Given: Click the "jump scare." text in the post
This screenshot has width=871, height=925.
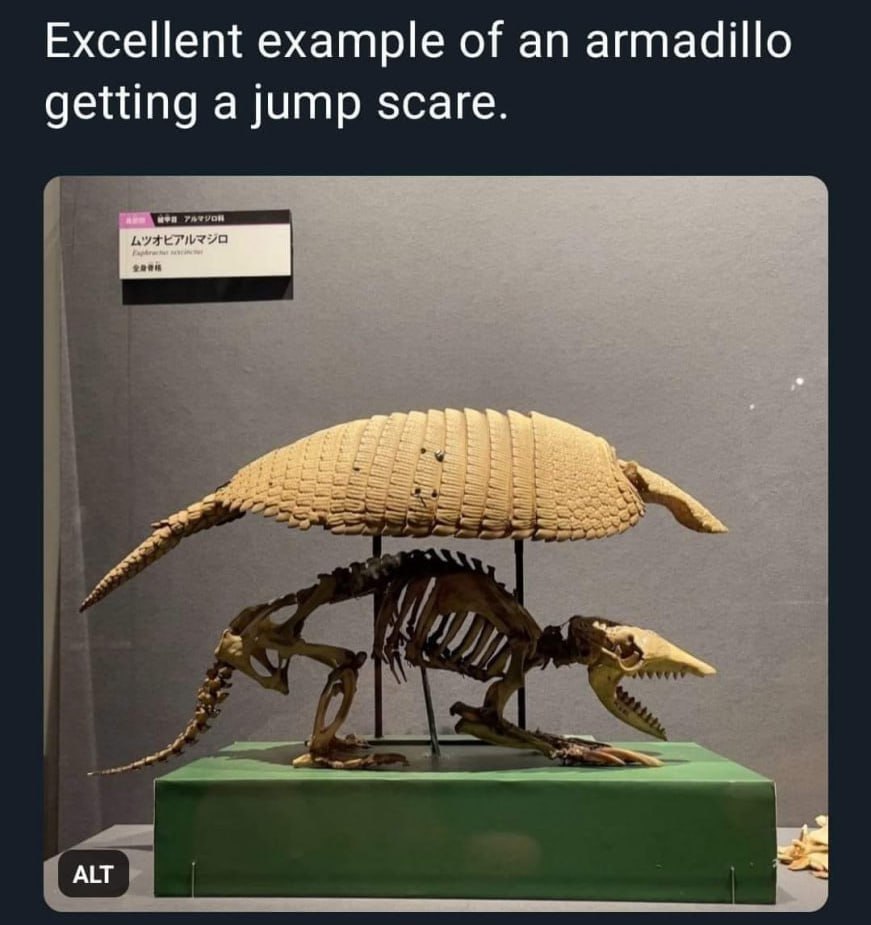Looking at the screenshot, I should pos(379,104).
